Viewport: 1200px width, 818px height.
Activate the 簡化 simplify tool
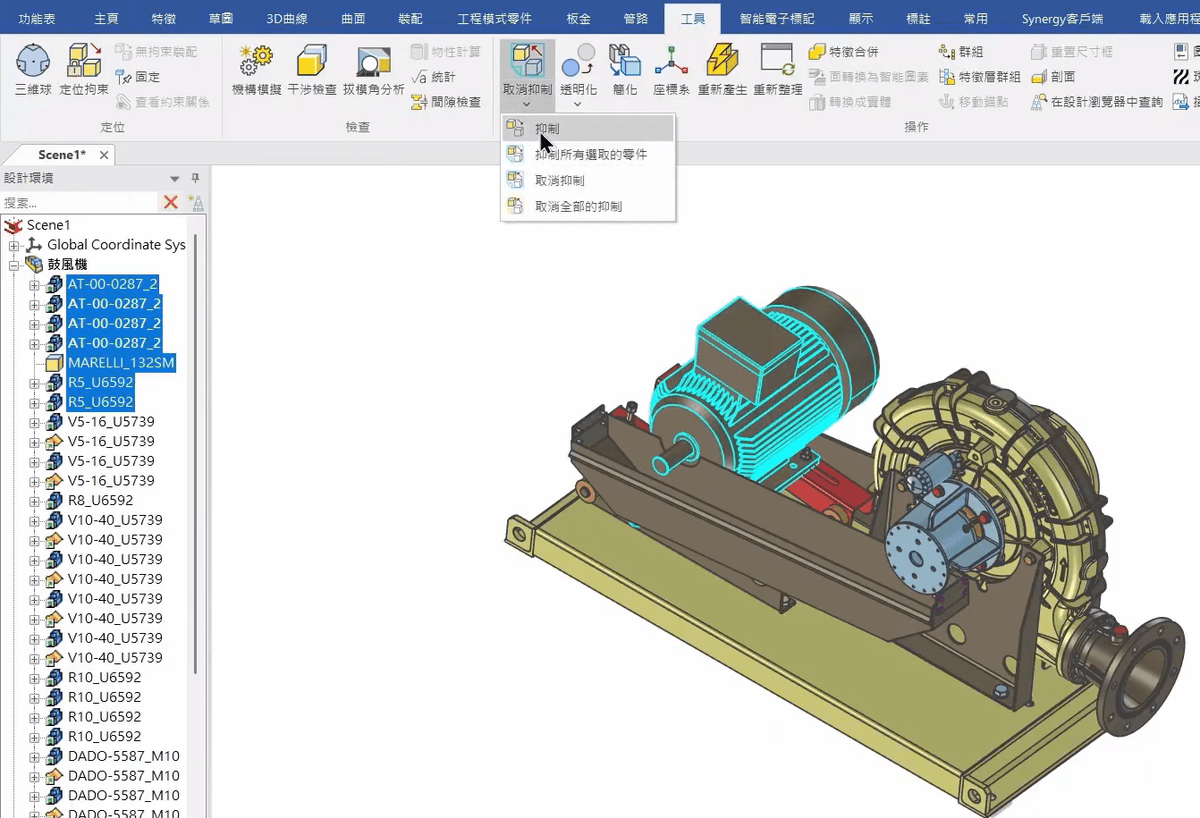625,68
